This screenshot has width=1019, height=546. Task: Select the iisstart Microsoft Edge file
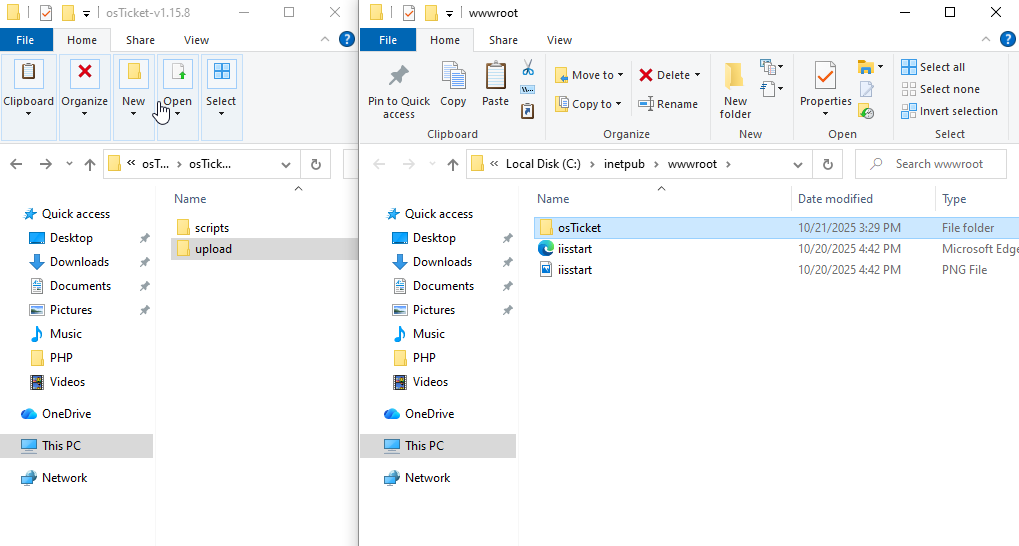[x=776, y=249]
